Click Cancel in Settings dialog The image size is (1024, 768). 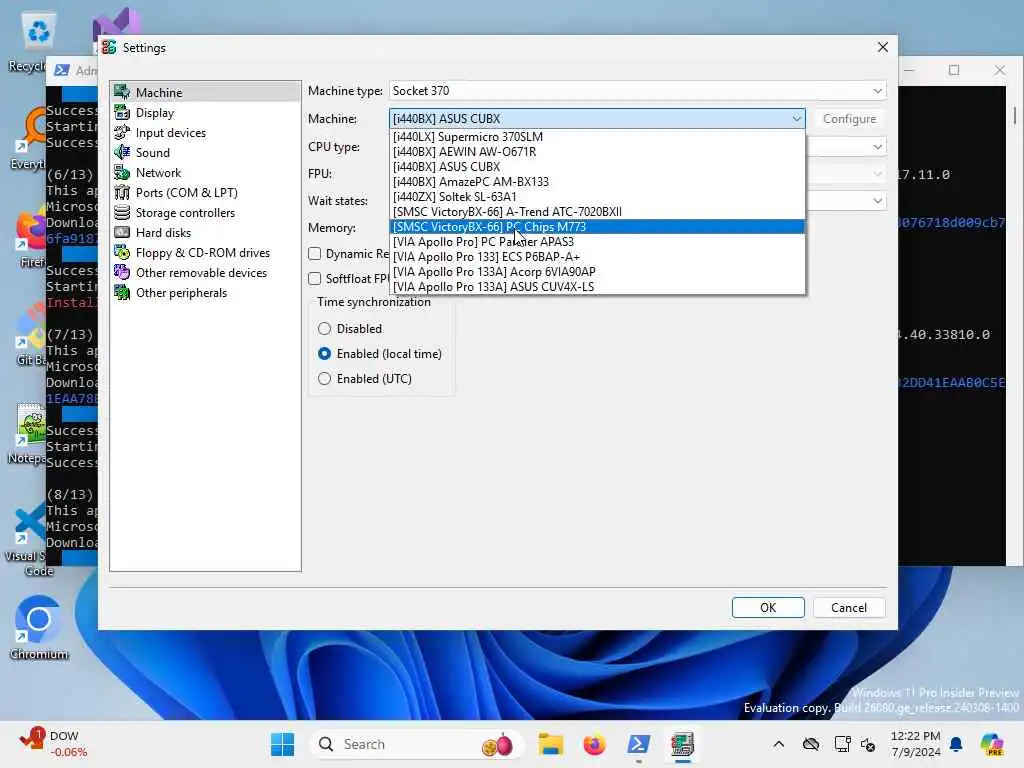click(849, 607)
